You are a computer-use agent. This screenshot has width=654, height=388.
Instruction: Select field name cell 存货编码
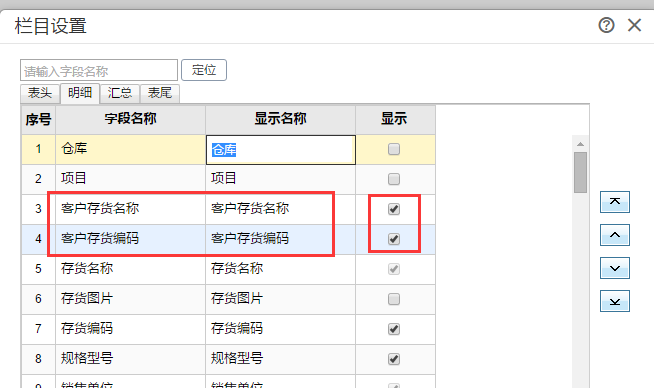(131, 329)
